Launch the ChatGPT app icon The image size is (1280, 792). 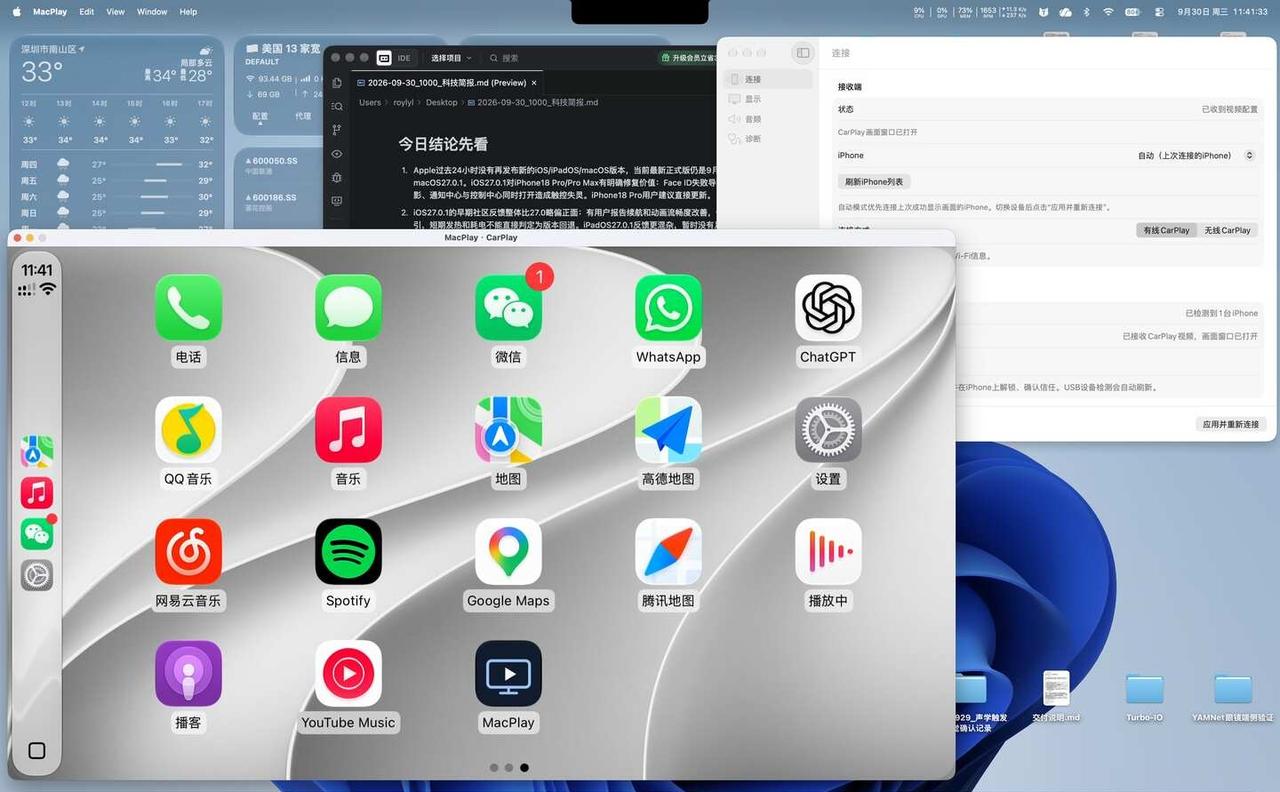(x=828, y=308)
